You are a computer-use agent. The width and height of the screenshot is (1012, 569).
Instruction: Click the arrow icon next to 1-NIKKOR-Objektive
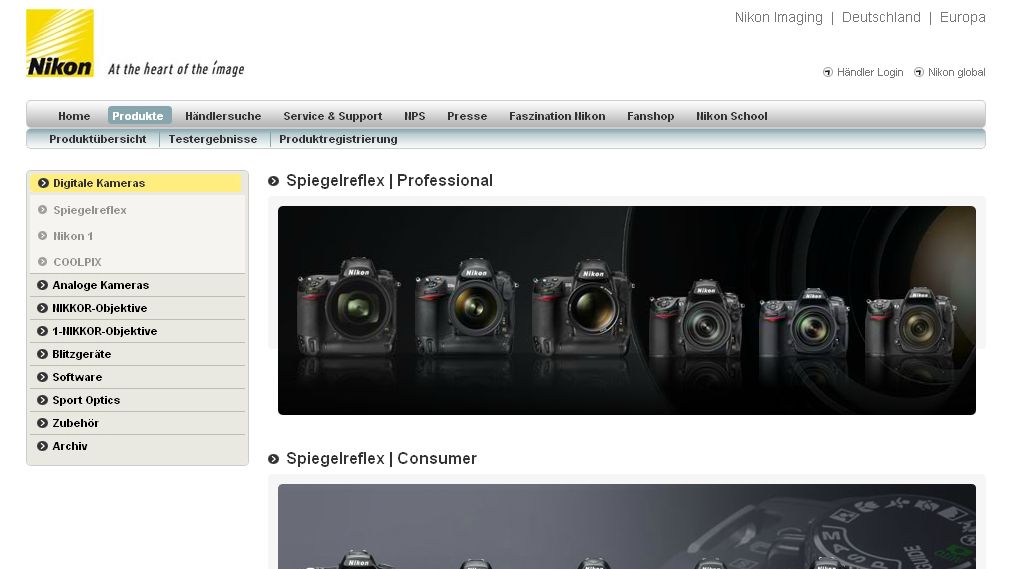43,331
